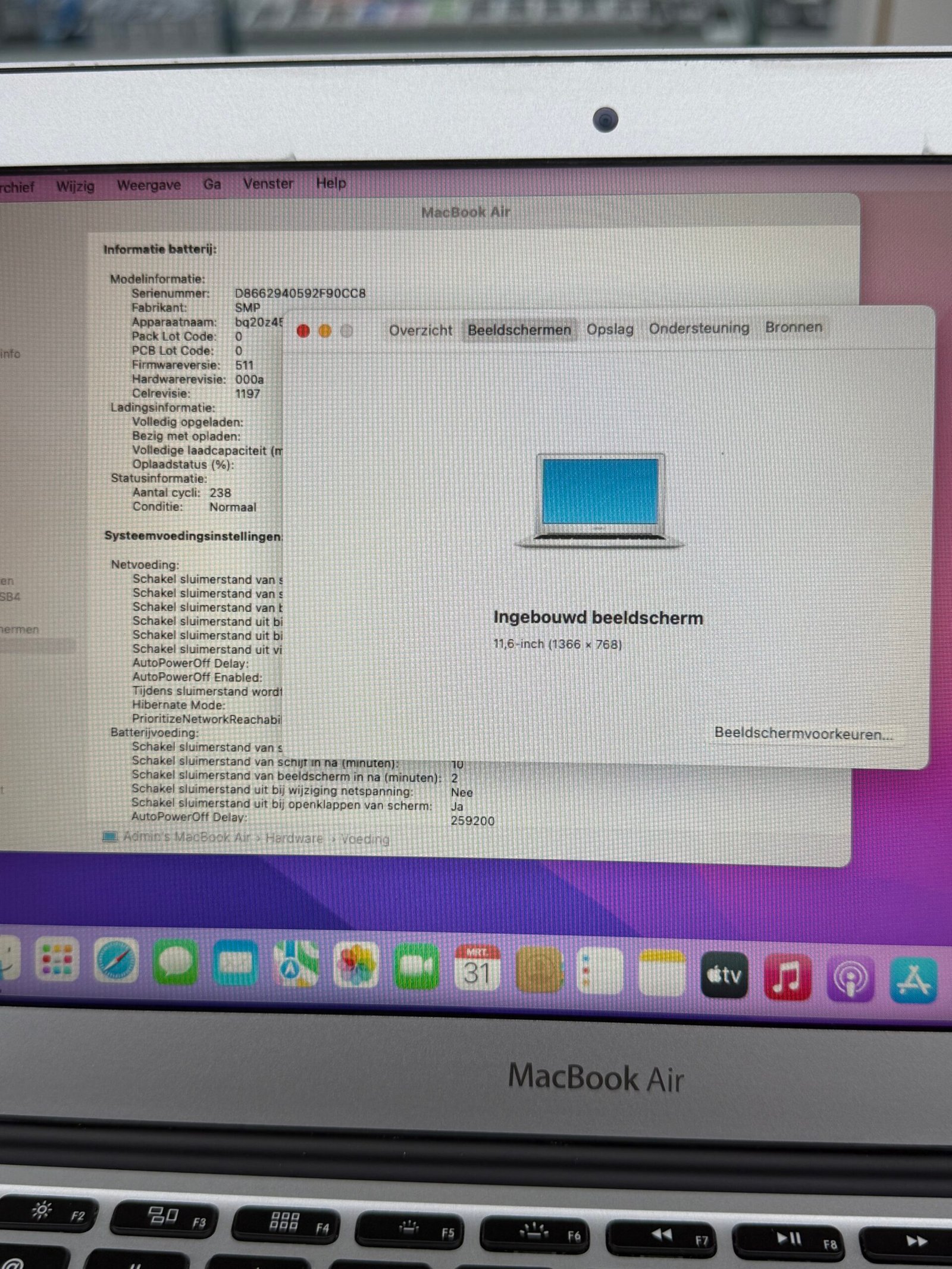The height and width of the screenshot is (1269, 952).
Task: Click Hardware in the path bar
Action: tap(293, 838)
